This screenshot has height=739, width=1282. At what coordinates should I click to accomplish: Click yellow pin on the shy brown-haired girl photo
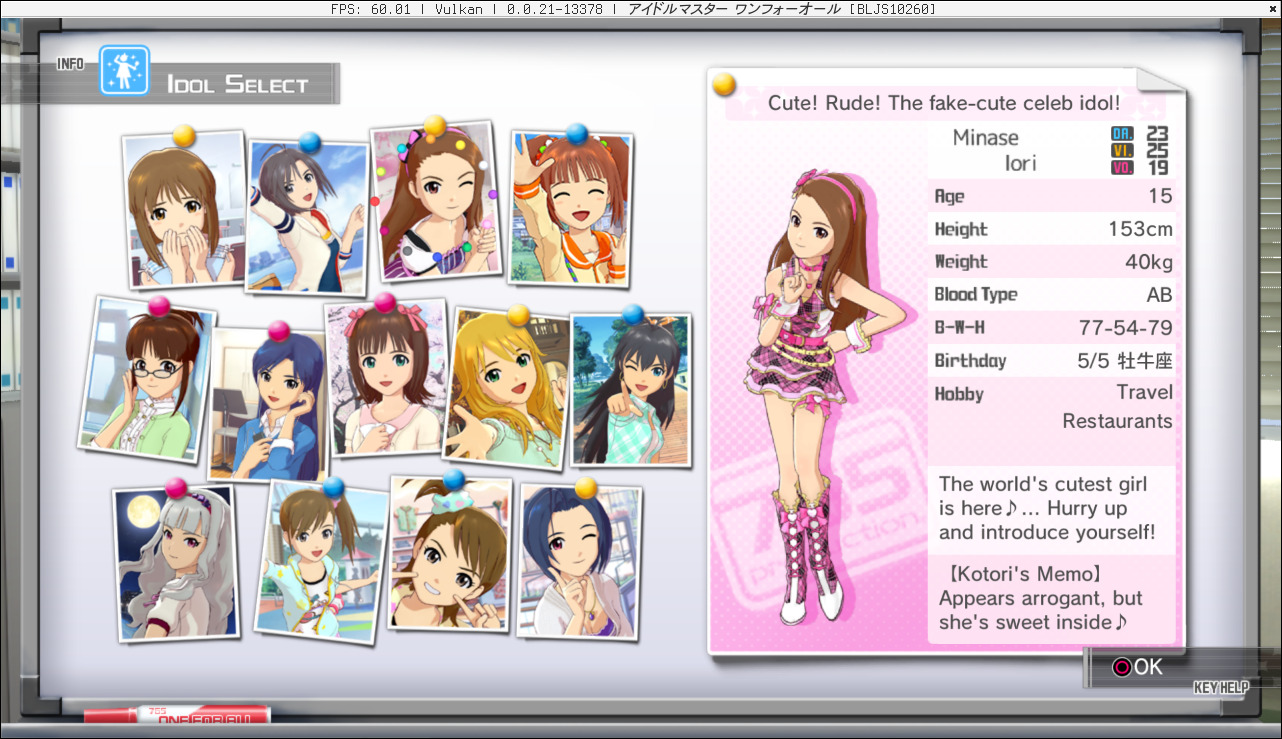[x=184, y=135]
